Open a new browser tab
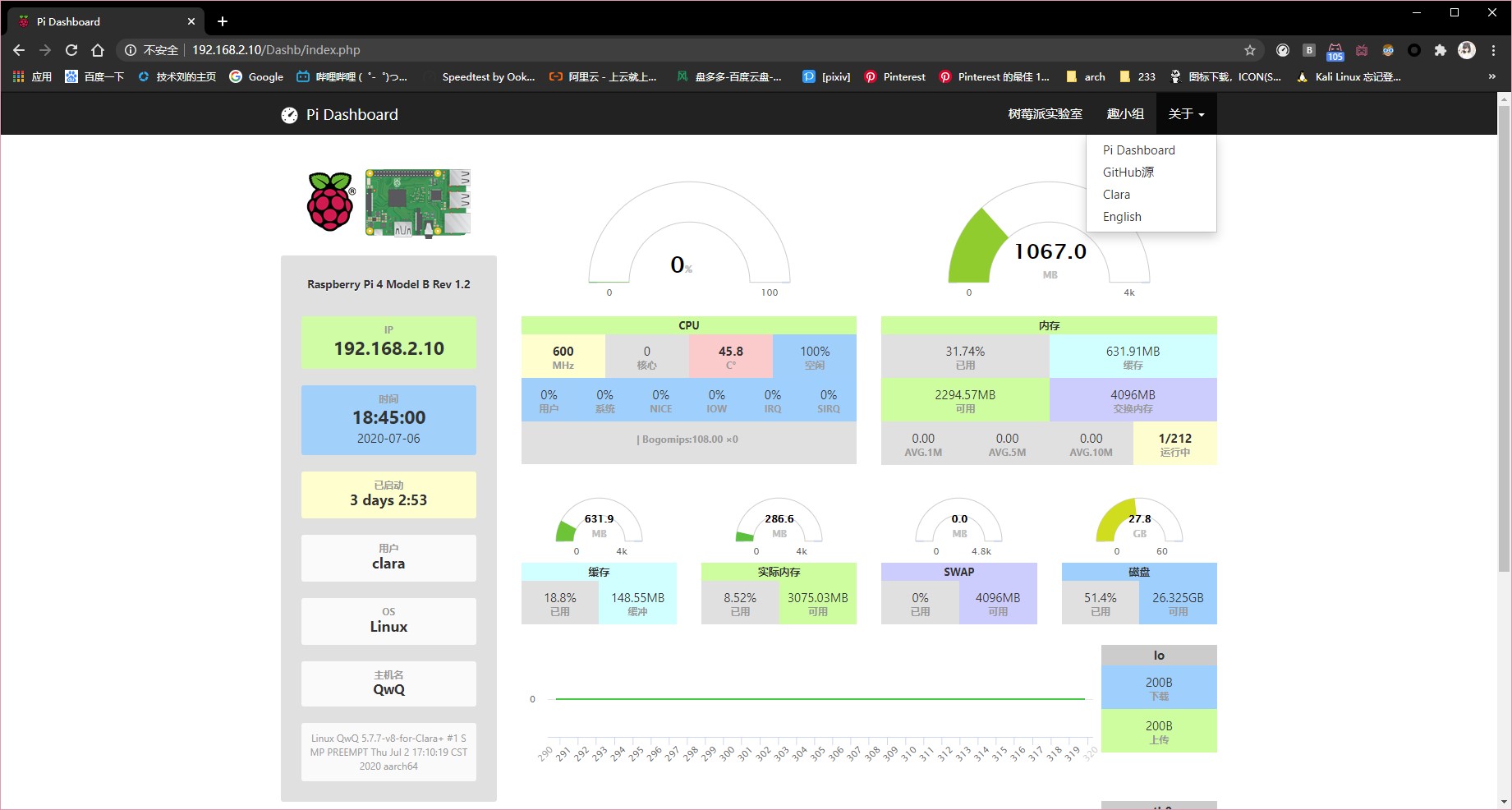 pos(223,21)
